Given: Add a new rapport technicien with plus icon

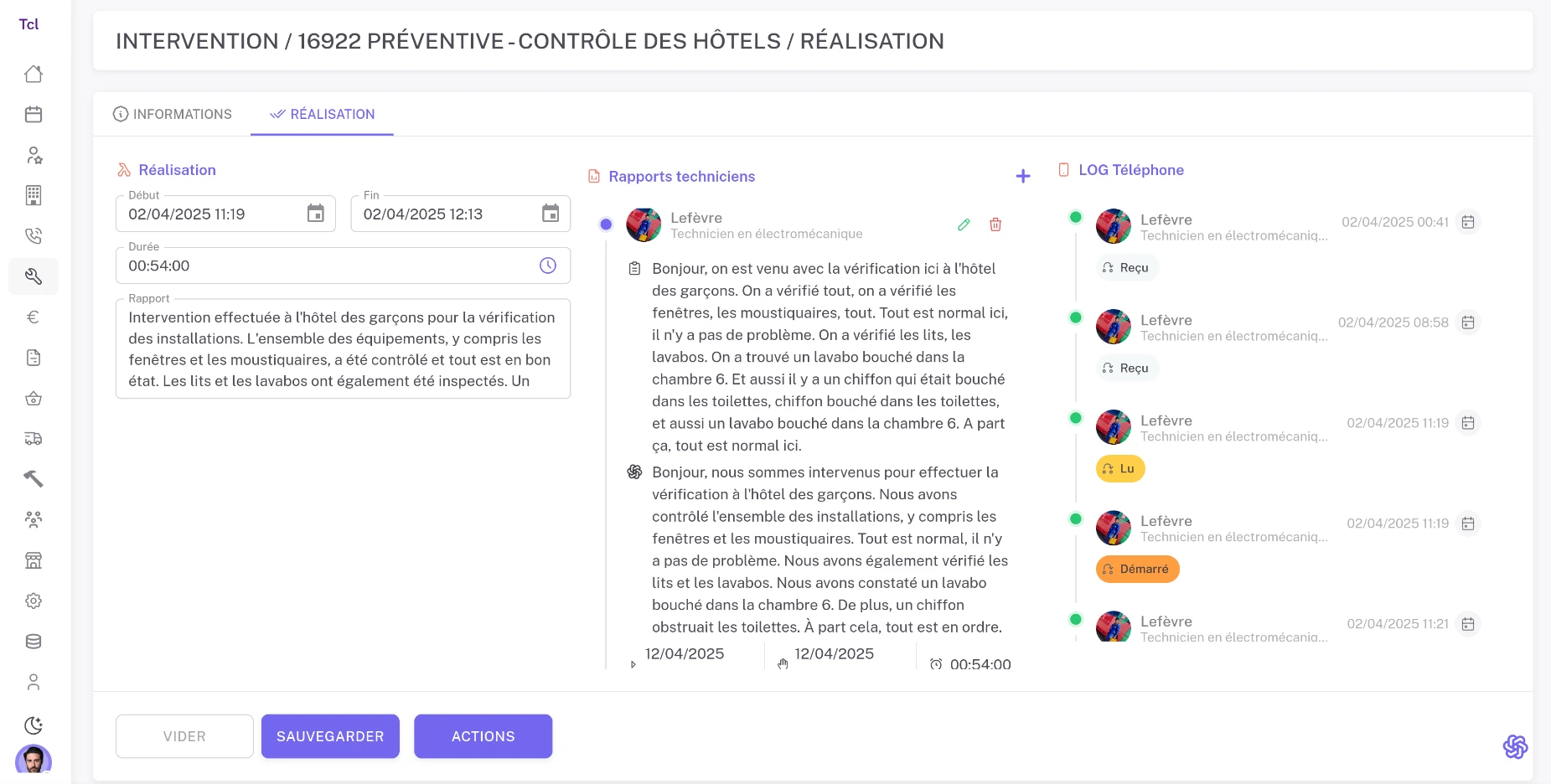Looking at the screenshot, I should 1023,176.
